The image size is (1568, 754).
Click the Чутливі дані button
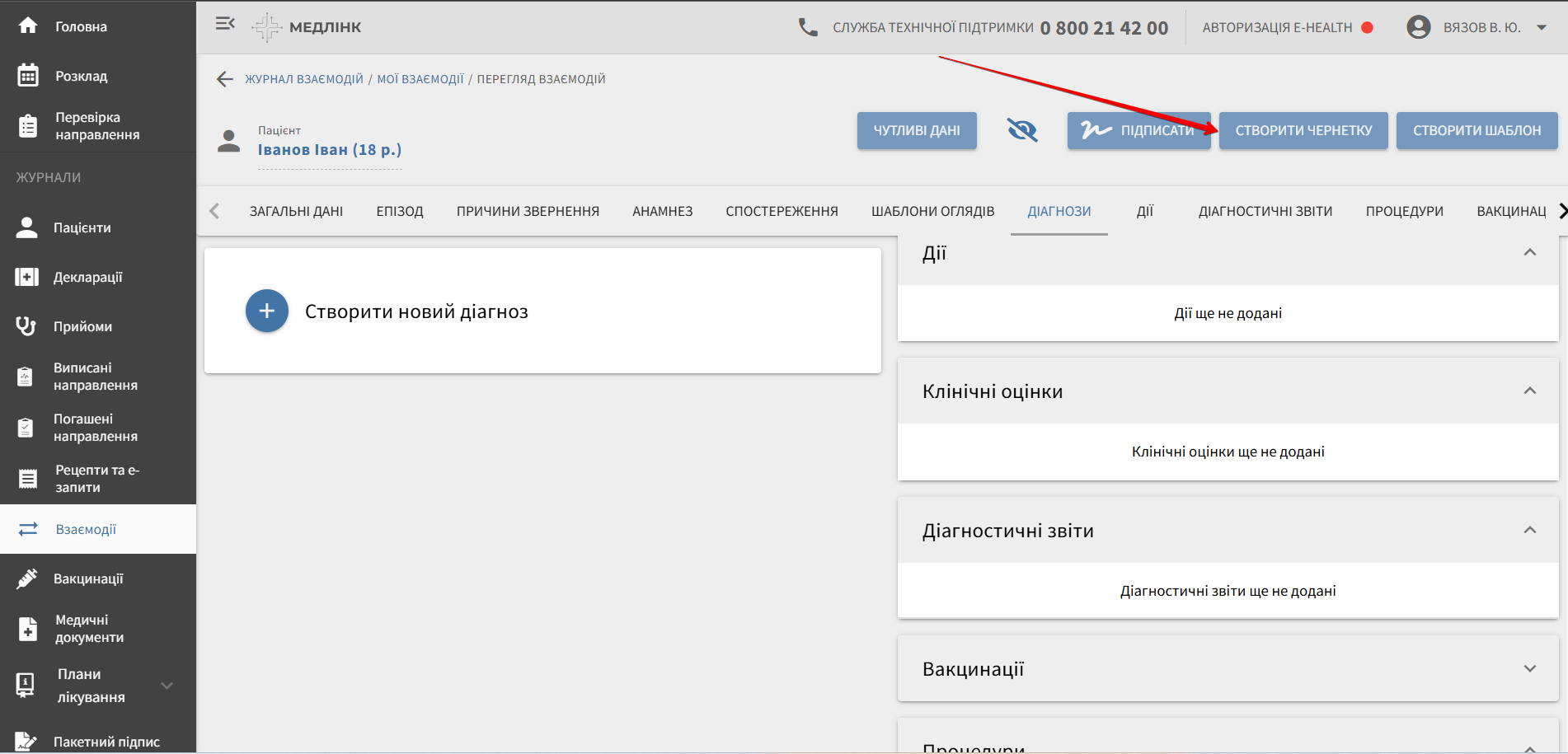click(x=917, y=130)
